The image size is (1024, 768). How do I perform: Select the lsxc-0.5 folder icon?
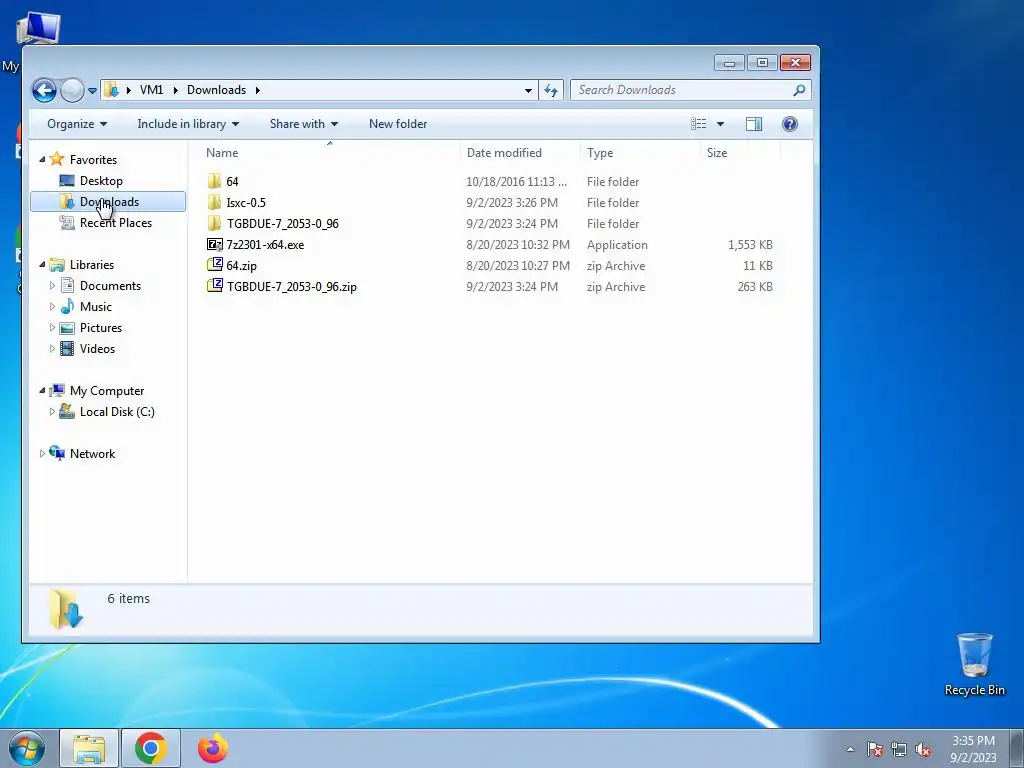pyautogui.click(x=214, y=202)
